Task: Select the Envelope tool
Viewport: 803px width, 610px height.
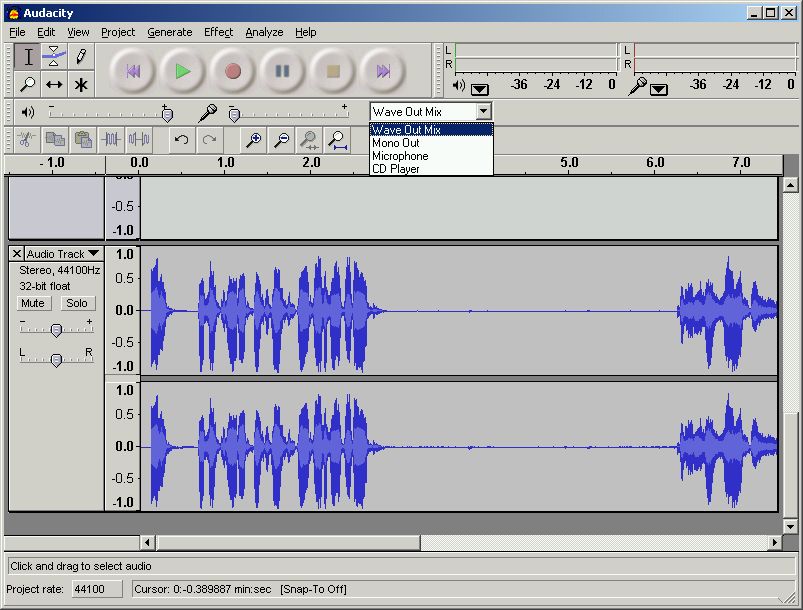Action: 54,57
